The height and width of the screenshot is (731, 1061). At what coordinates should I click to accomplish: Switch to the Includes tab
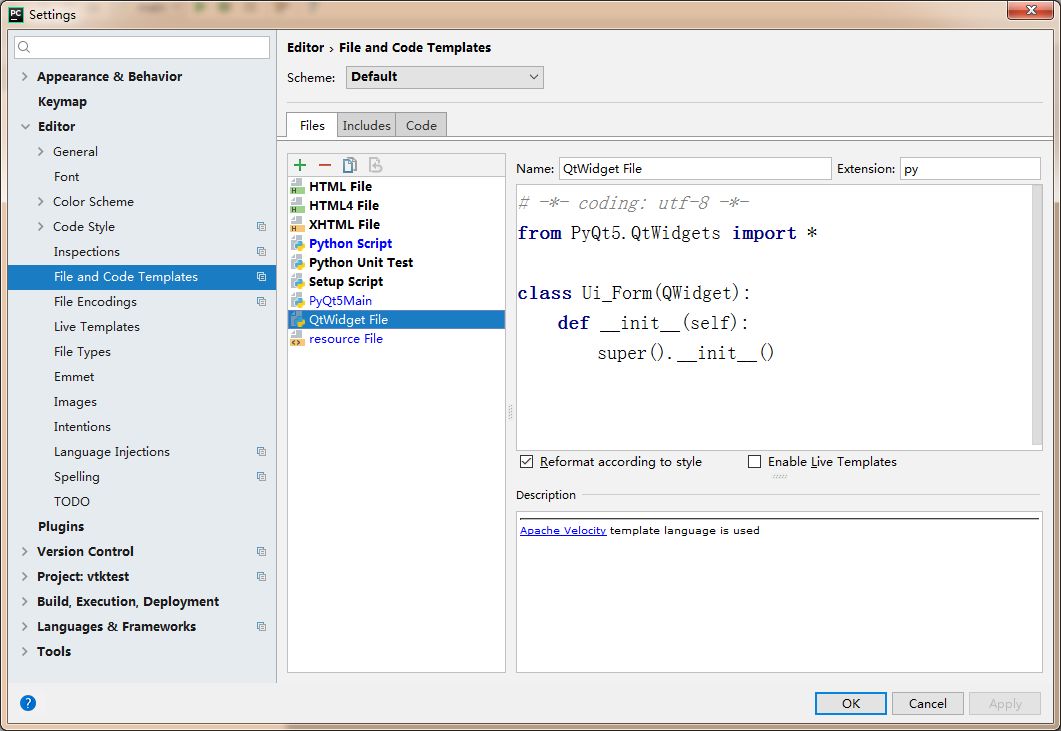[x=366, y=125]
